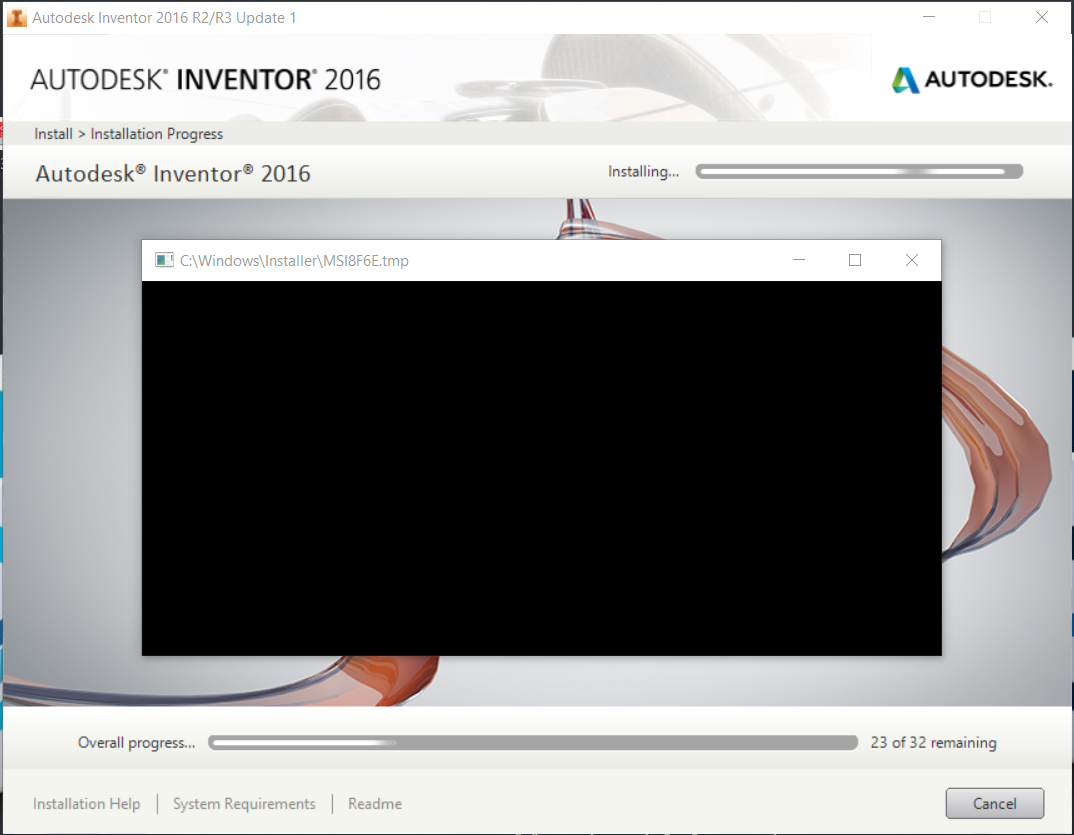The height and width of the screenshot is (835, 1074).
Task: Maximize the MSI8F6E.tmp console window
Action: point(855,260)
